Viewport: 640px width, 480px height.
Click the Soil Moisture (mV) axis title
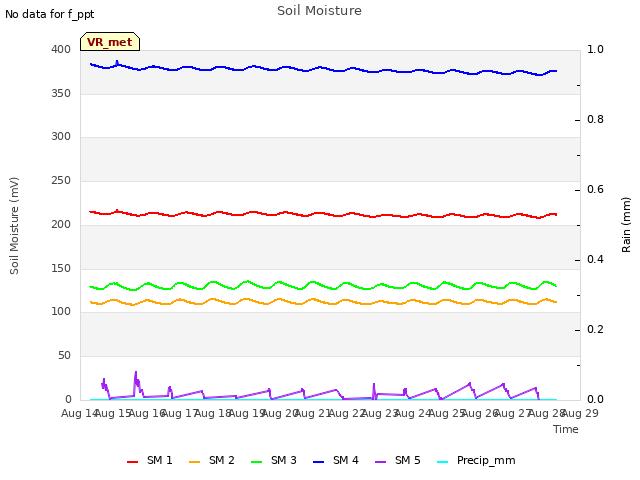(x=14, y=226)
